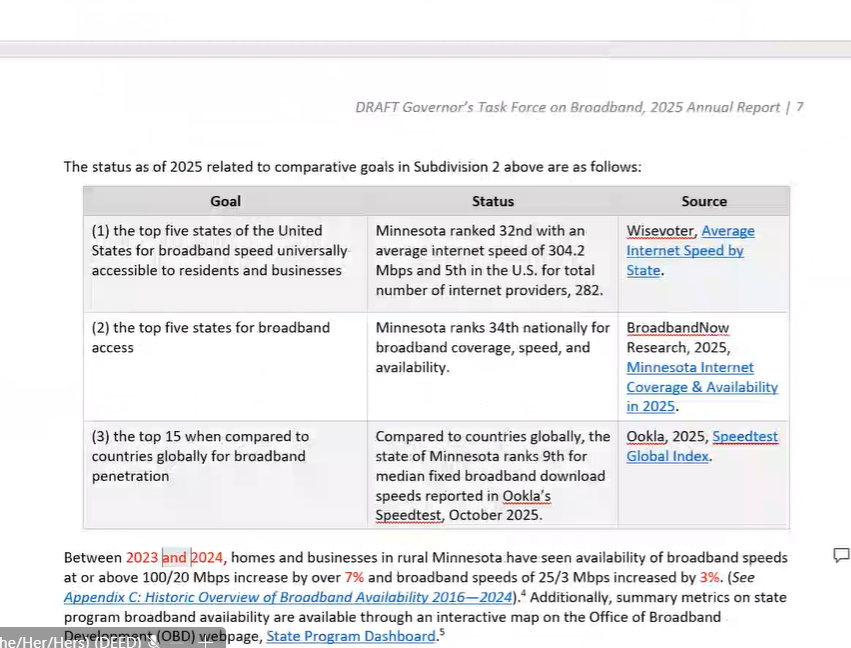Viewport: 851px width, 648px height.
Task: Click the muted microphone icon on name label
Action: (x=153, y=641)
